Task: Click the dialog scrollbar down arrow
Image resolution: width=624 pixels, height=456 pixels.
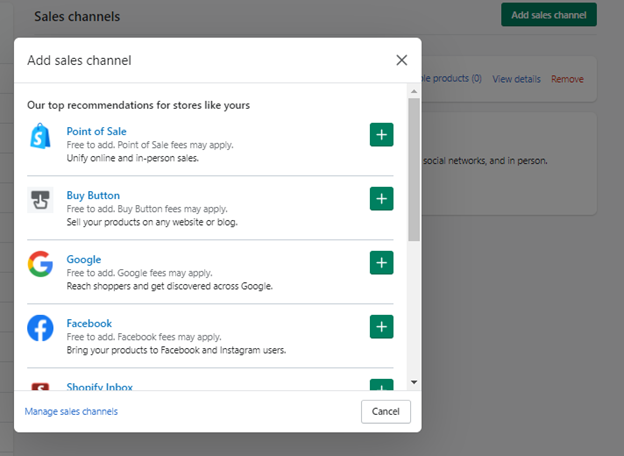Action: point(414,382)
